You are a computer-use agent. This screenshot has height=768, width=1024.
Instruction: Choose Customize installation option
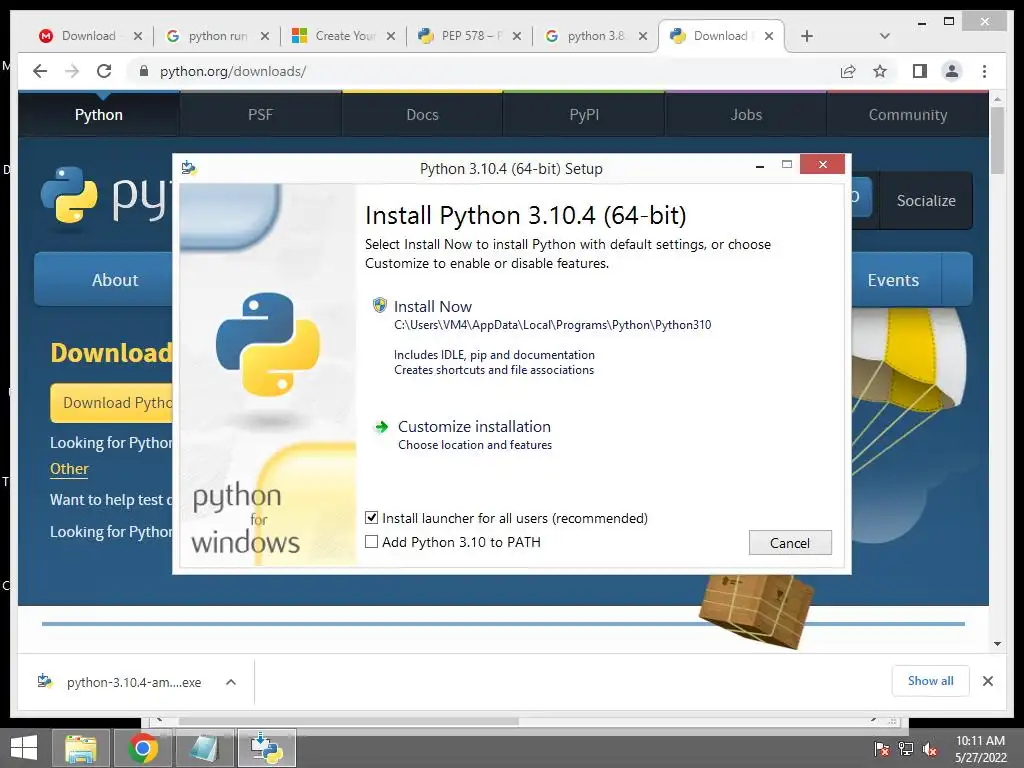[x=474, y=426]
